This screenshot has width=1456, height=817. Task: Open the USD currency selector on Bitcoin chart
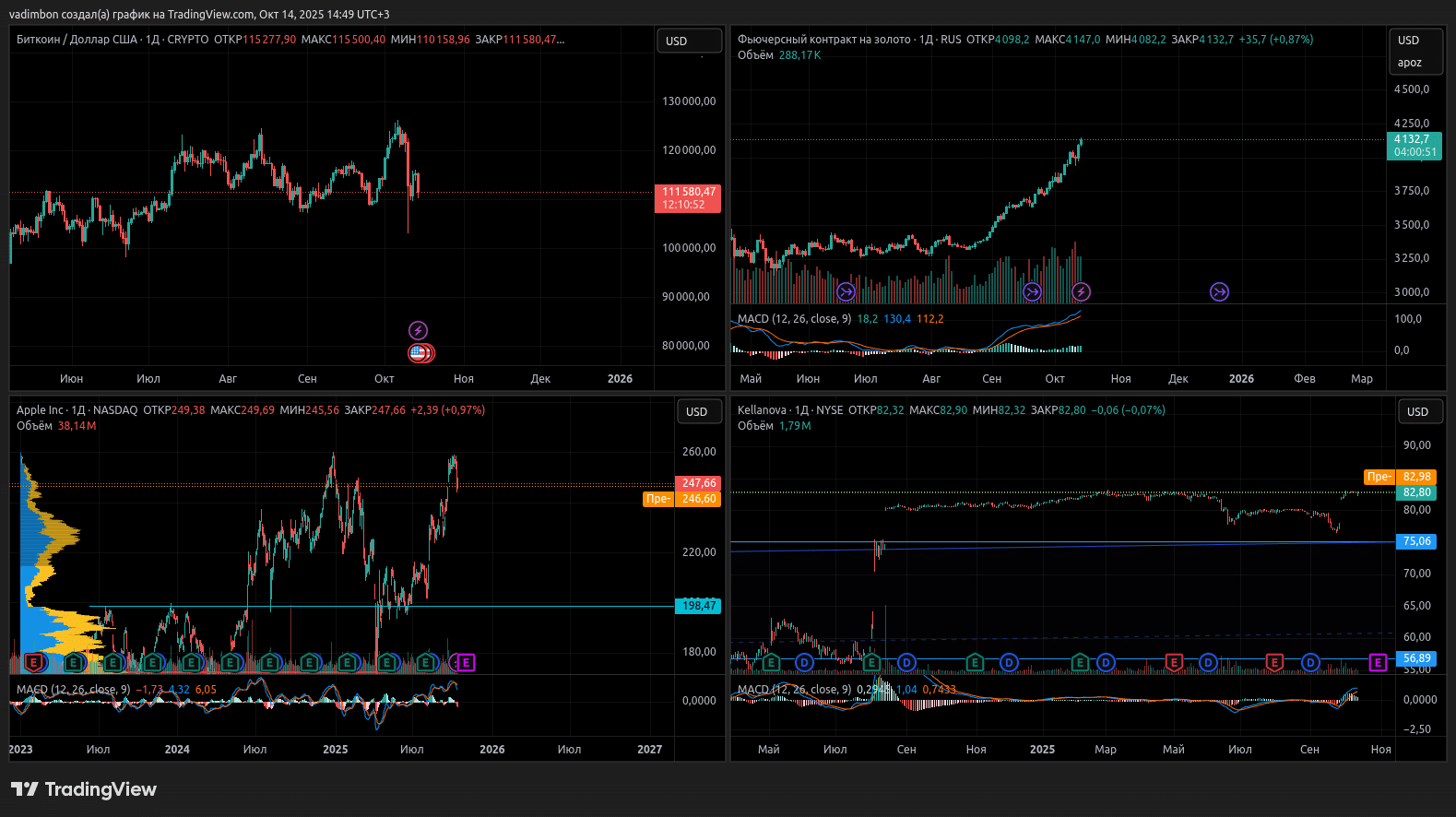[688, 41]
